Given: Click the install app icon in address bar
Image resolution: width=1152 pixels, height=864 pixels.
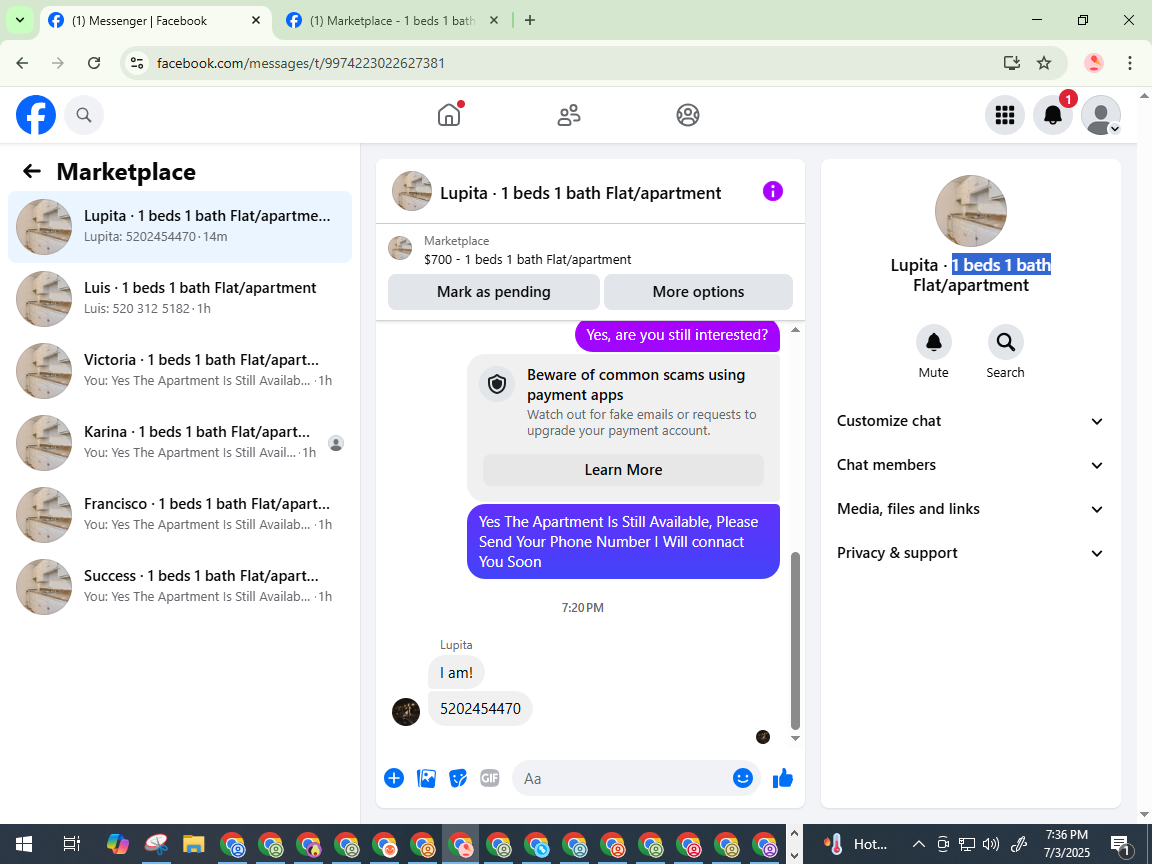Looking at the screenshot, I should (1012, 63).
